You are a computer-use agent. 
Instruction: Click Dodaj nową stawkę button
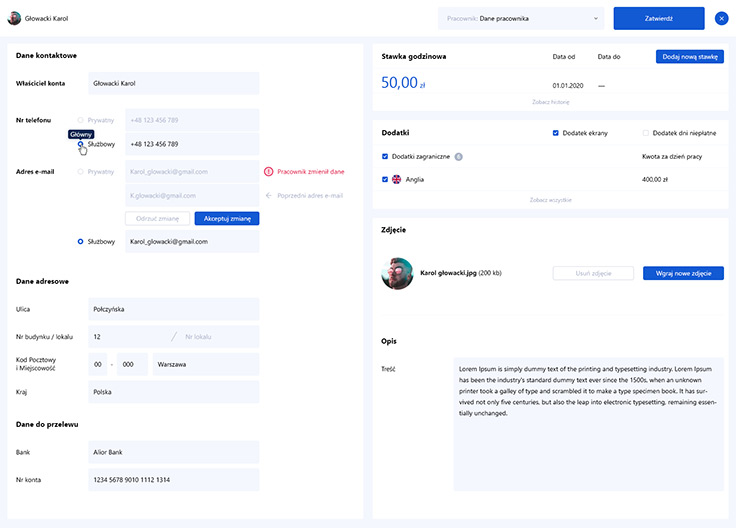tap(689, 57)
